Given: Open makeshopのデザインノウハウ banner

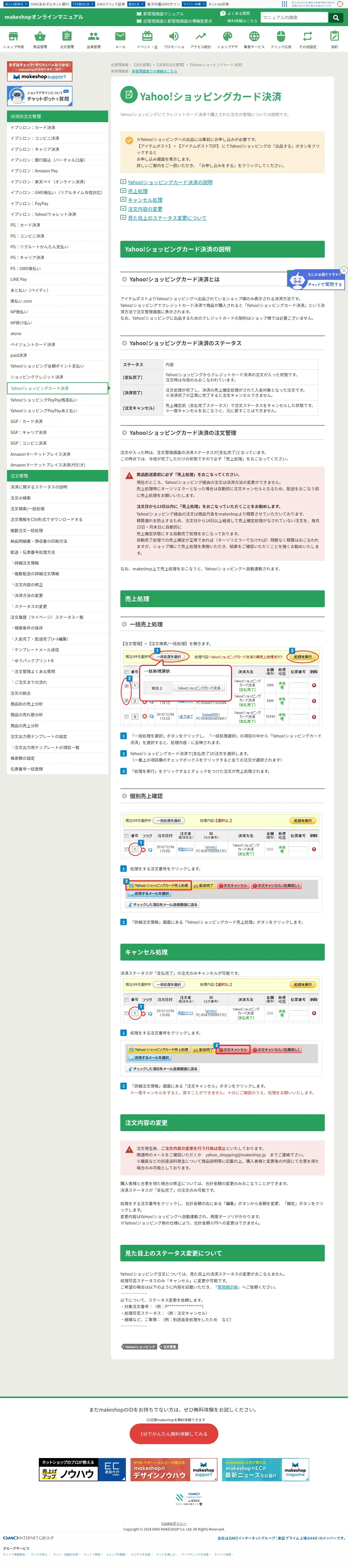Looking at the screenshot, I should coord(174,1470).
